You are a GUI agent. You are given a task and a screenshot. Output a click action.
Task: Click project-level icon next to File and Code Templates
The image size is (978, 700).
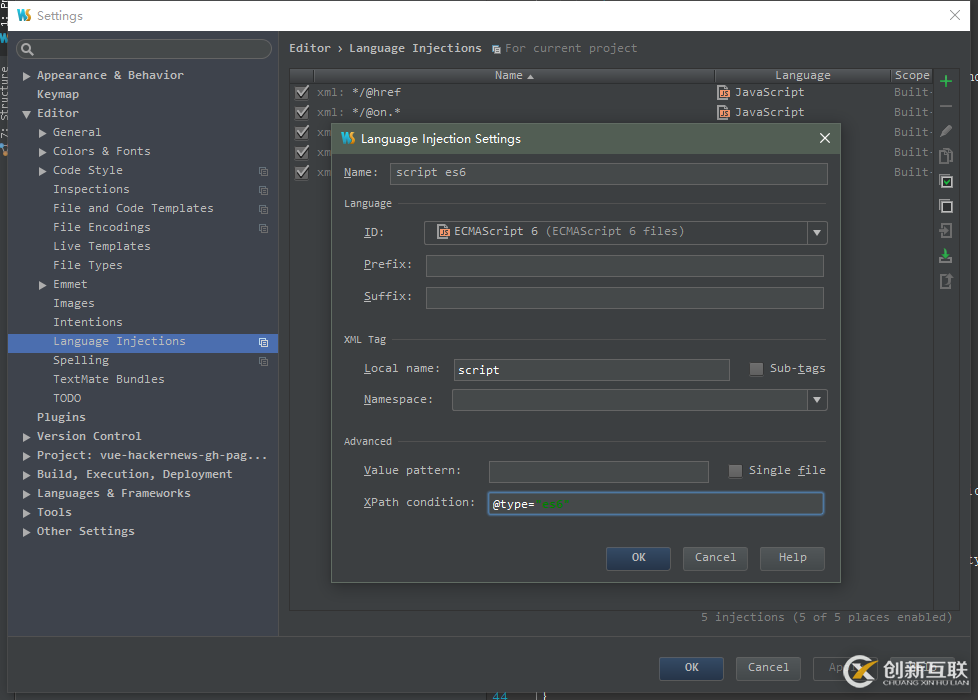click(263, 209)
